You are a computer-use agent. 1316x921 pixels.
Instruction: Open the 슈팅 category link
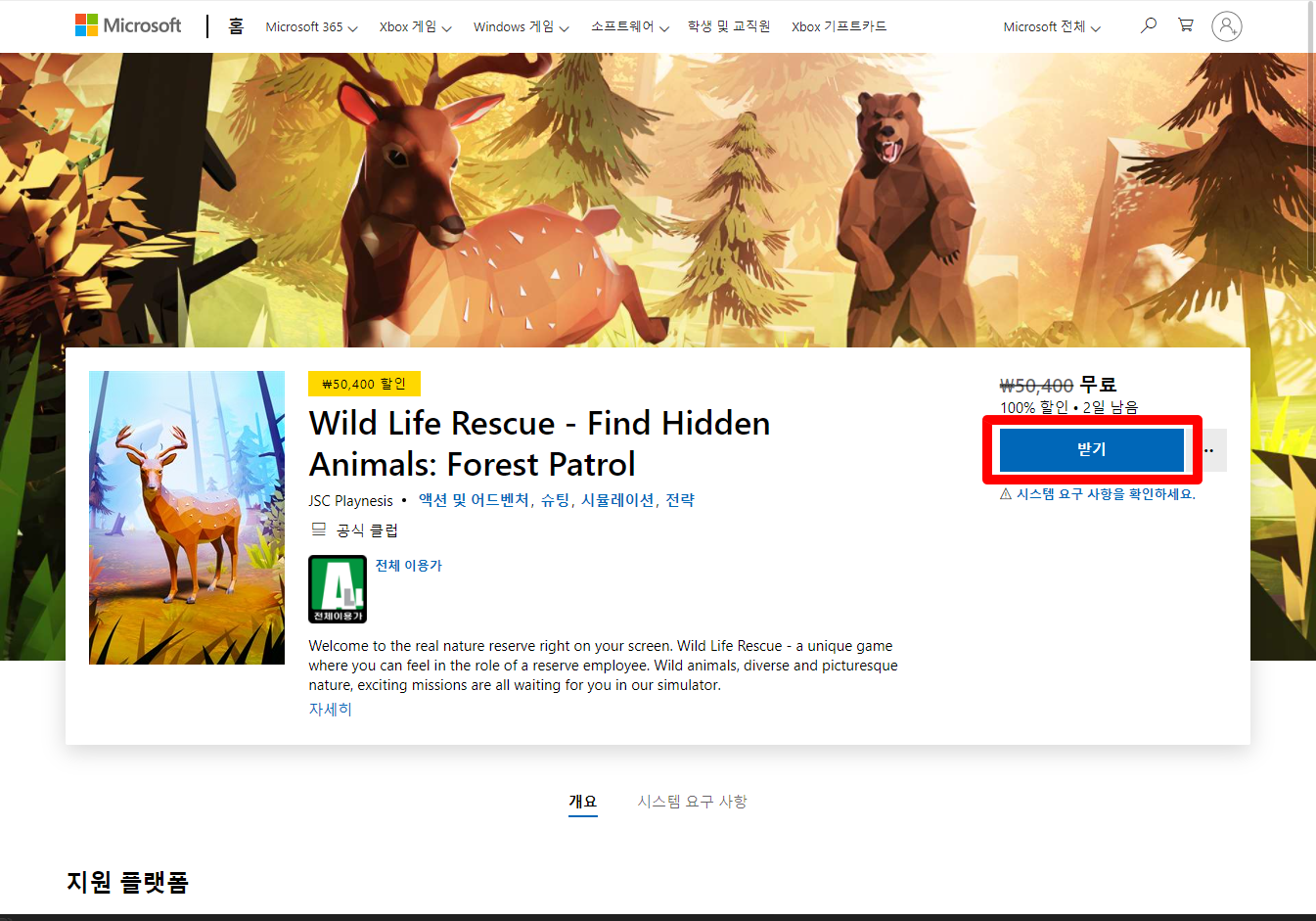tap(555, 500)
